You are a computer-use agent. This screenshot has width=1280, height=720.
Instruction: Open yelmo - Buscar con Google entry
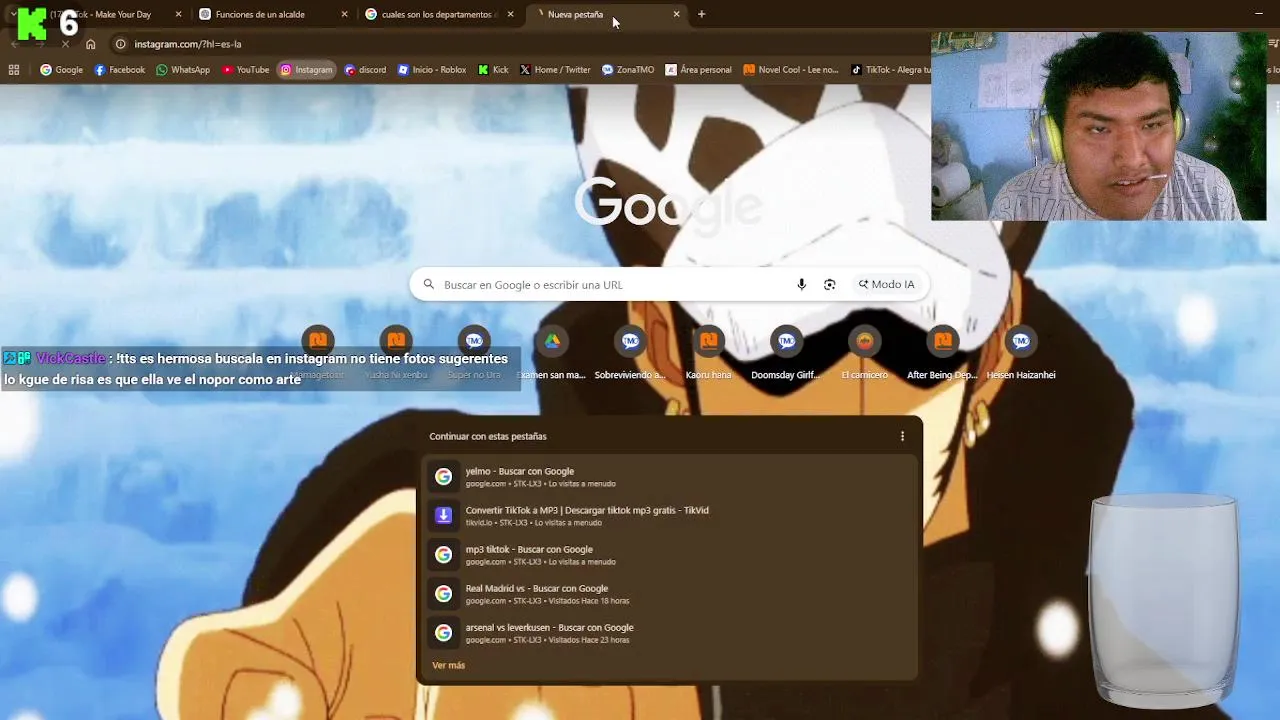pyautogui.click(x=669, y=477)
